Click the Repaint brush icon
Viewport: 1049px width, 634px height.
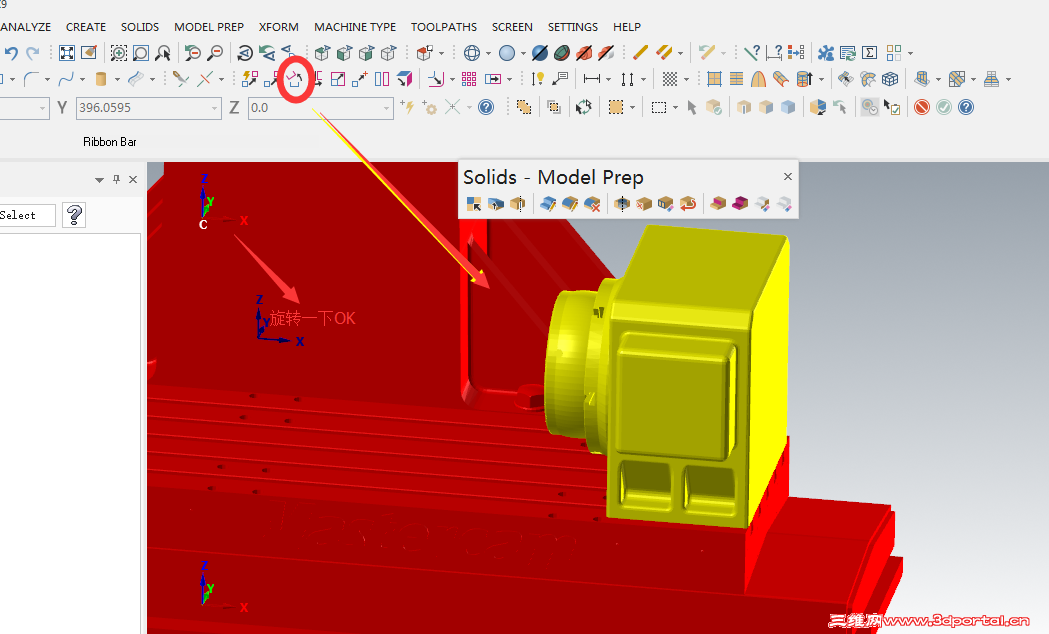[89, 53]
